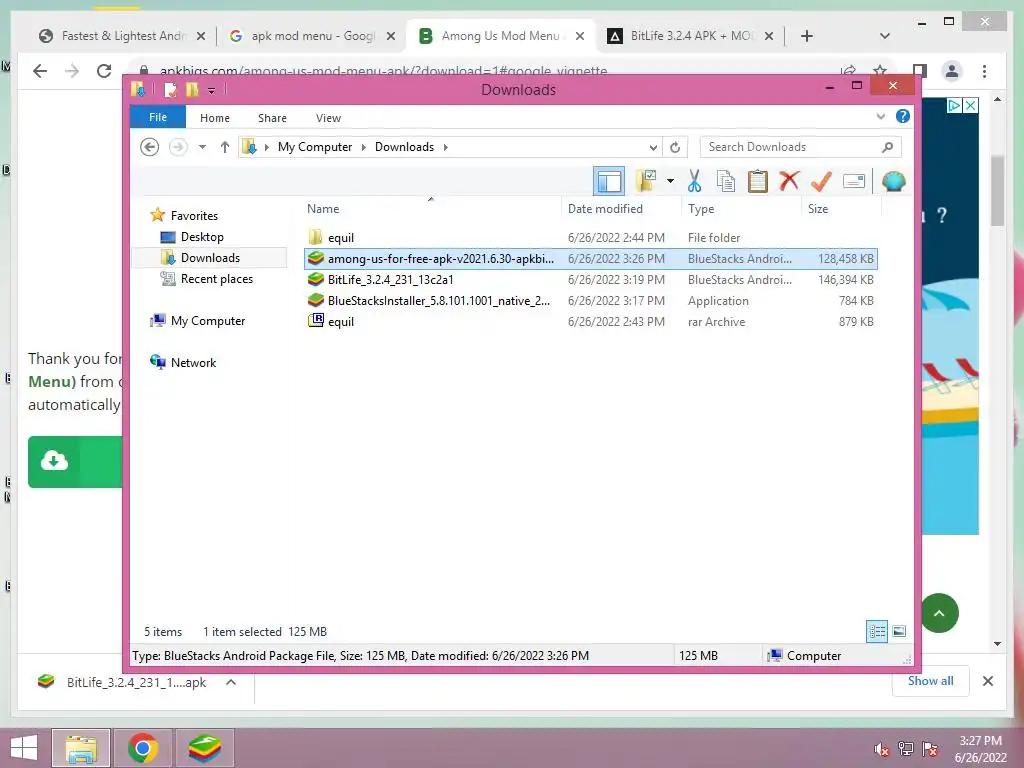Refresh the Downloads folder view
The width and height of the screenshot is (1024, 768).
[675, 148]
